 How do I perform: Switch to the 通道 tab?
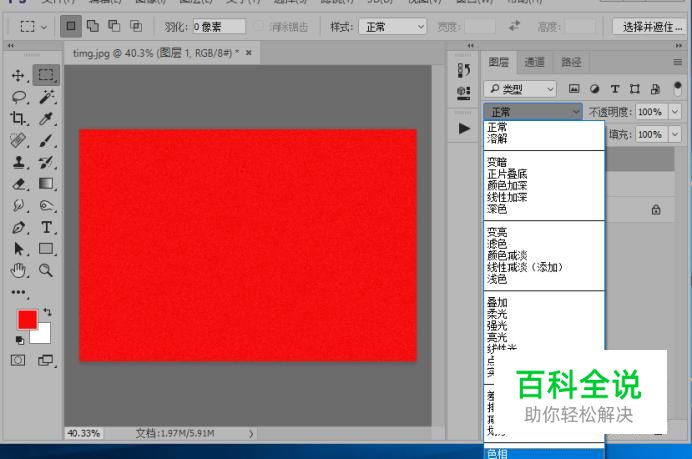(534, 62)
